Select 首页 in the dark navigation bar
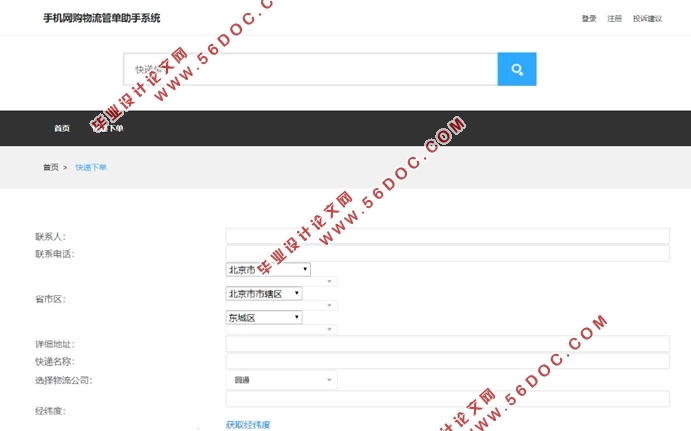Screen dimensions: 691x431 click(62, 128)
